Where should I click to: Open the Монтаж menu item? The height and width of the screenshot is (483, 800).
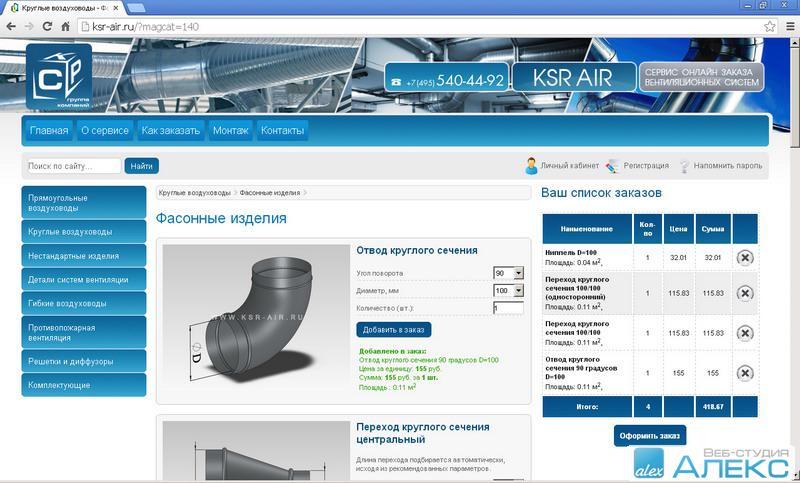[x=230, y=131]
